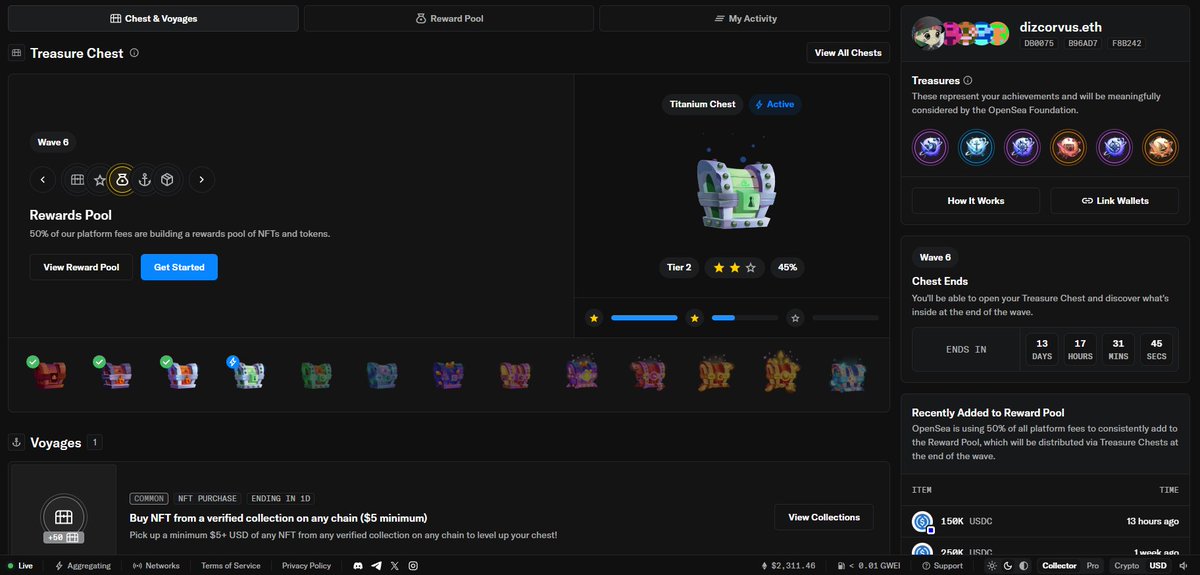Image resolution: width=1200 pixels, height=575 pixels.
Task: Switch to dark theme moon icon
Action: coord(1007,566)
